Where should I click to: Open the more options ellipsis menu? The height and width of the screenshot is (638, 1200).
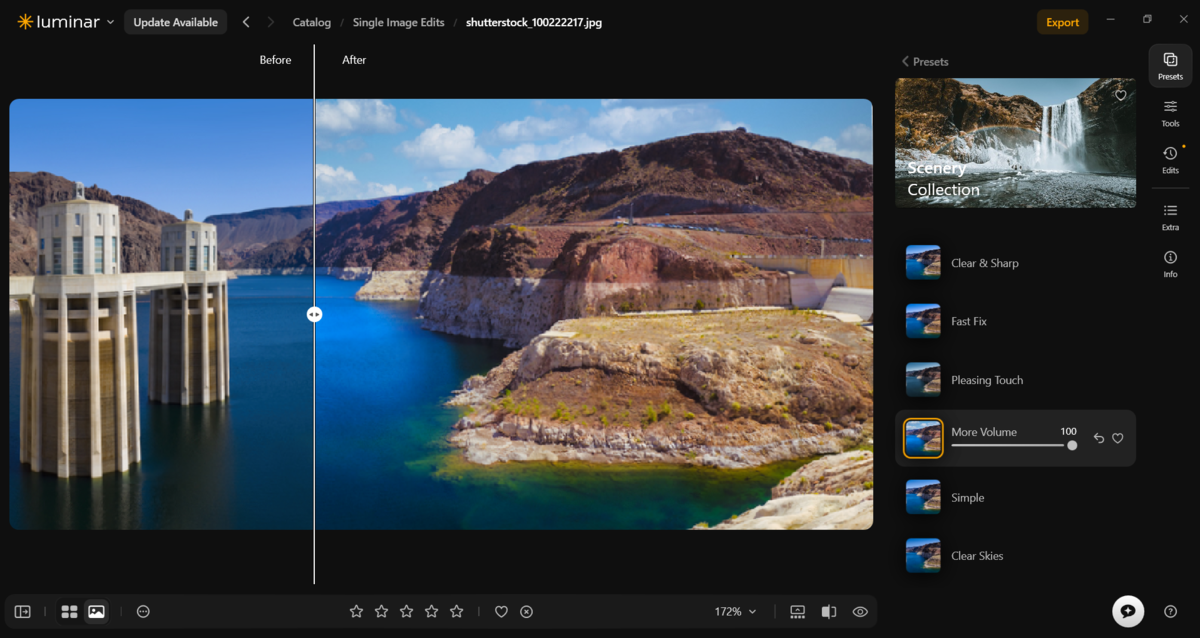coord(143,611)
